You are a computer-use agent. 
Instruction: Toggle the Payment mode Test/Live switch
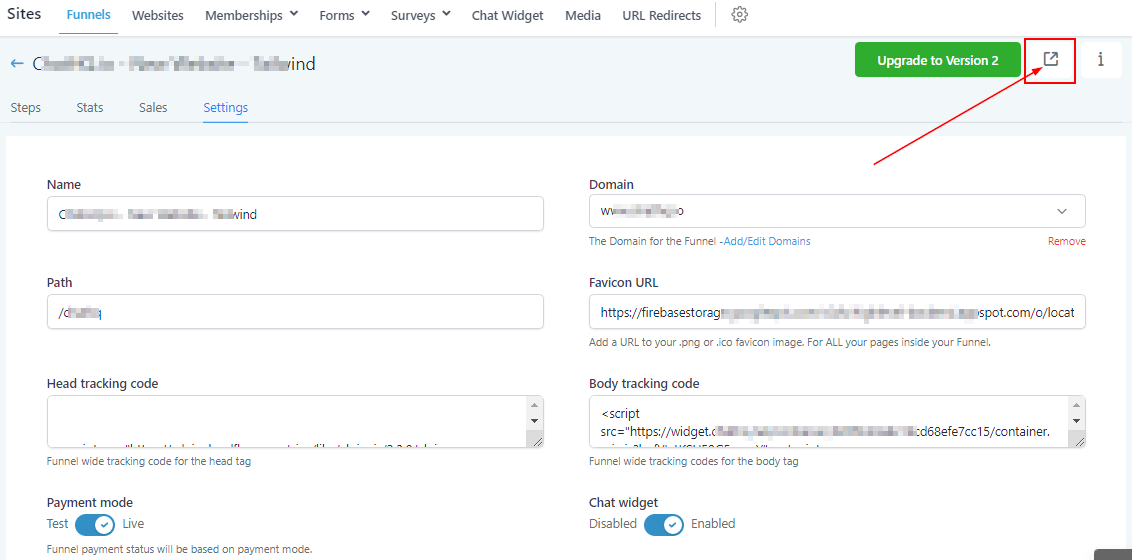(x=95, y=524)
